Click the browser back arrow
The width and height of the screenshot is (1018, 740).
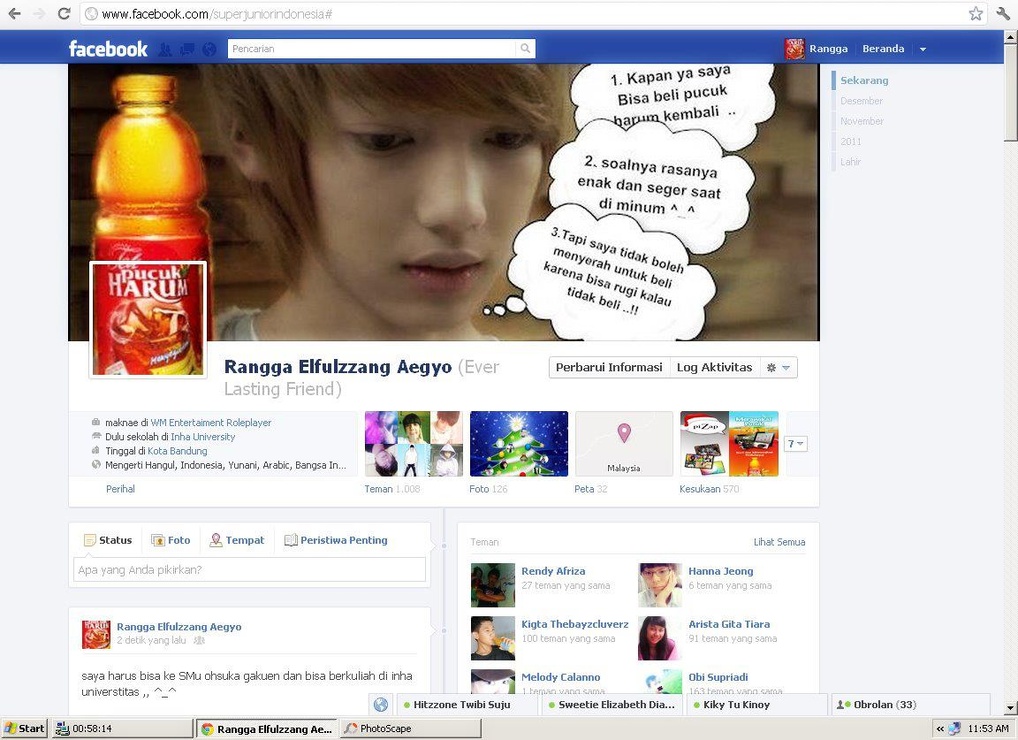(14, 14)
